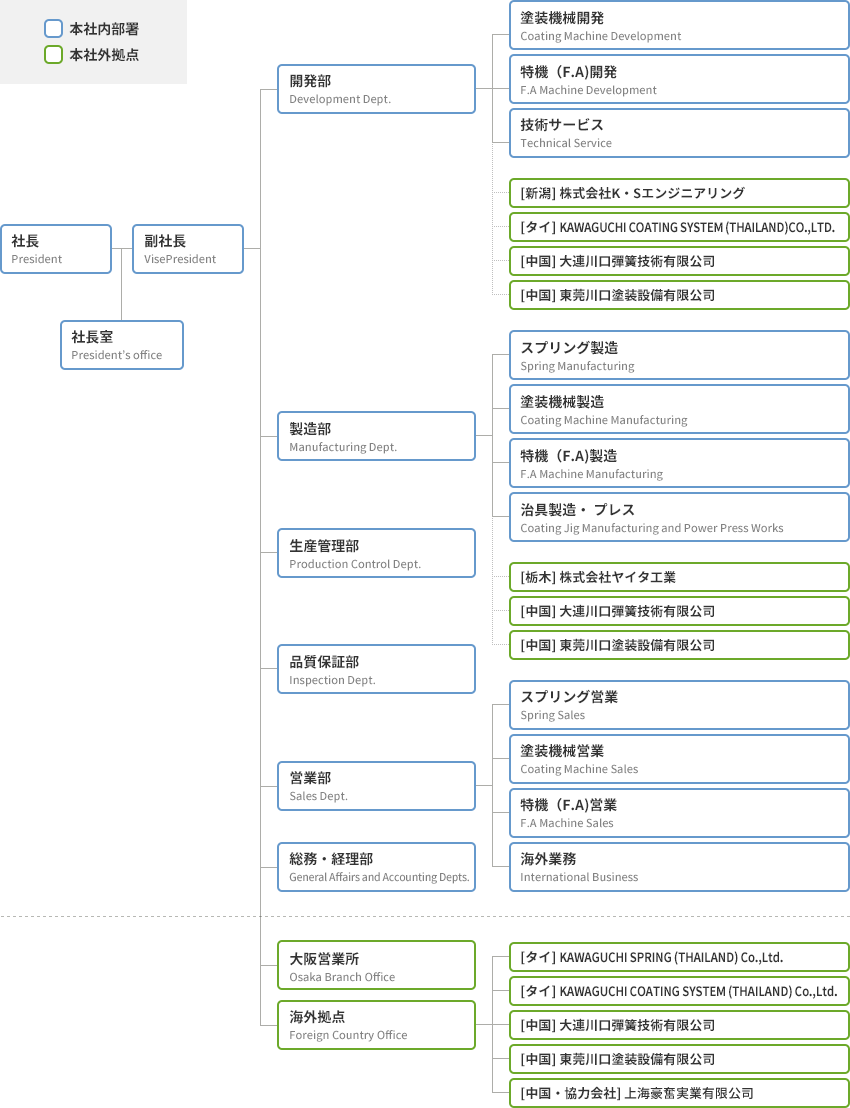Open 総務・経理部 General Affairs and Accounting
Image resolution: width=850 pixels, height=1108 pixels.
(377, 867)
